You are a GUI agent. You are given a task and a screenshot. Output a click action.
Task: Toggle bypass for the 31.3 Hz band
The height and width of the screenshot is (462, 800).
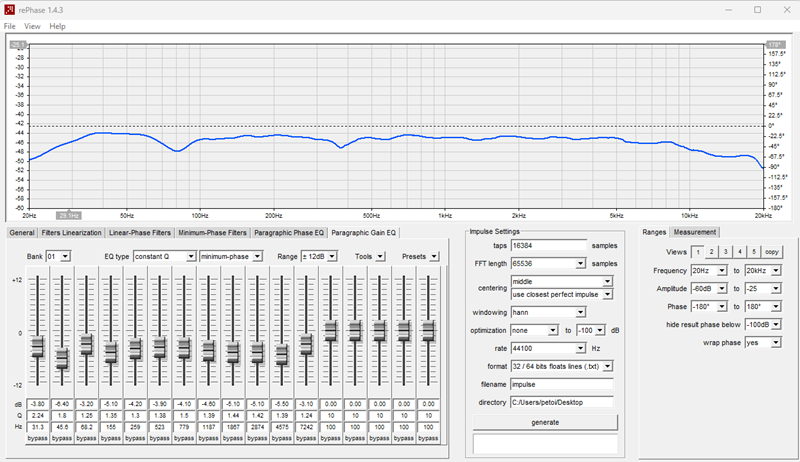click(37, 438)
